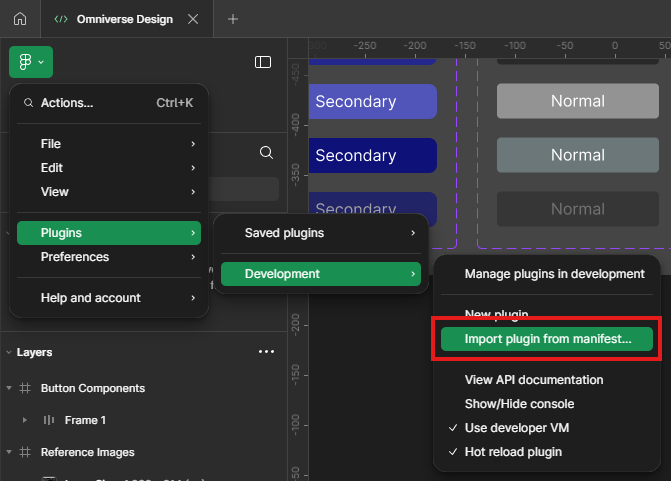This screenshot has width=671, height=481.
Task: Open the Layers panel three-dot menu
Action: pos(266,352)
